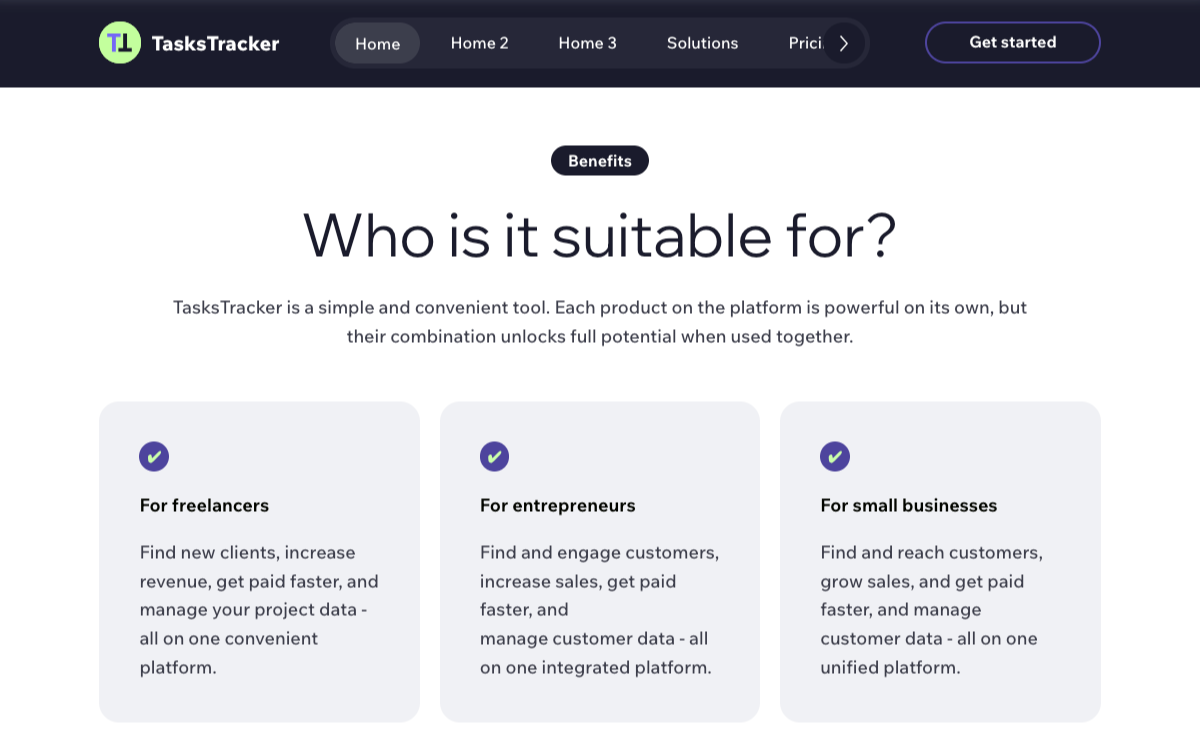Click the checkmark icon above For small businesses
The width and height of the screenshot is (1200, 748).
835,457
